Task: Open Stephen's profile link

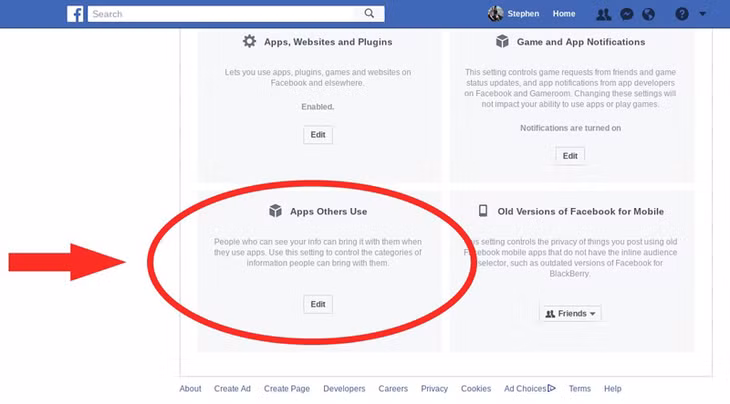Action: pos(523,14)
